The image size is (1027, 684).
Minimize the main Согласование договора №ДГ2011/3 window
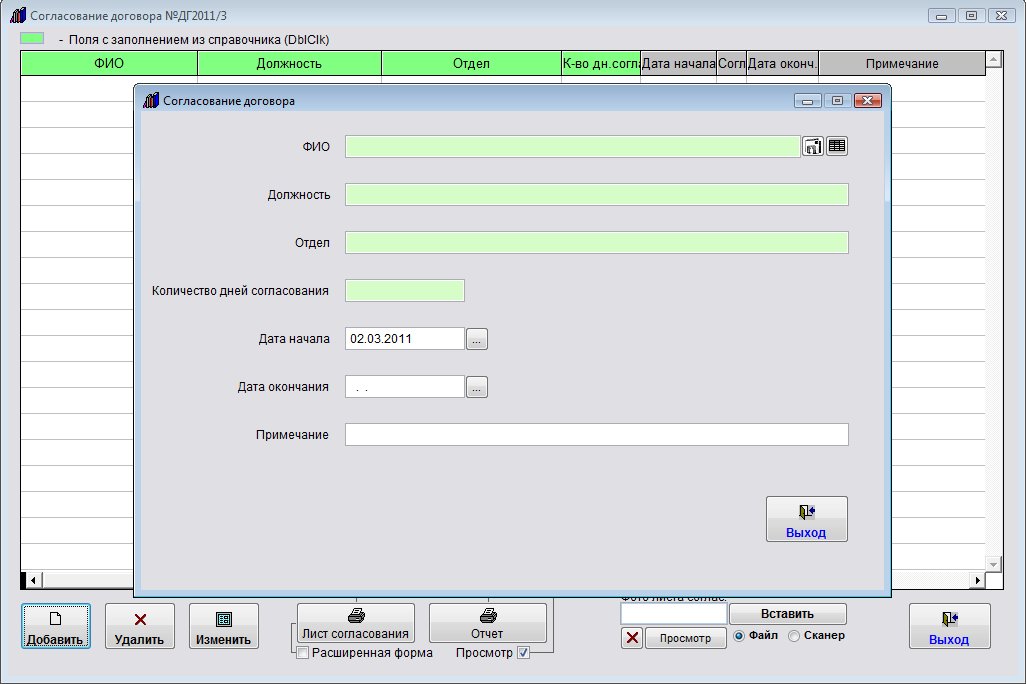point(941,16)
